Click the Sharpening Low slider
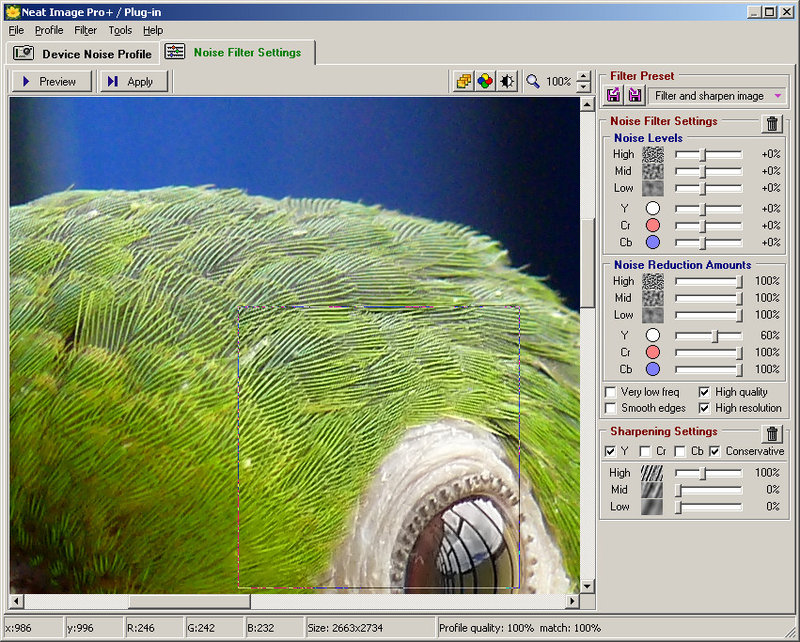Image resolution: width=800 pixels, height=642 pixels. [708, 507]
